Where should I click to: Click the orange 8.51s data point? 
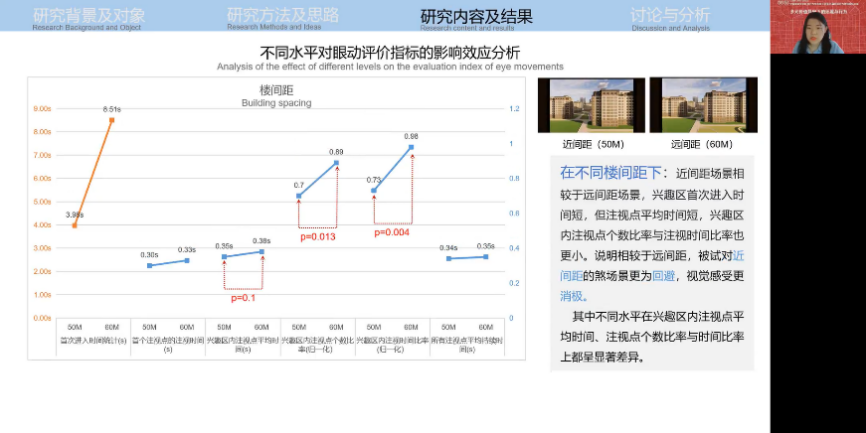(x=112, y=120)
